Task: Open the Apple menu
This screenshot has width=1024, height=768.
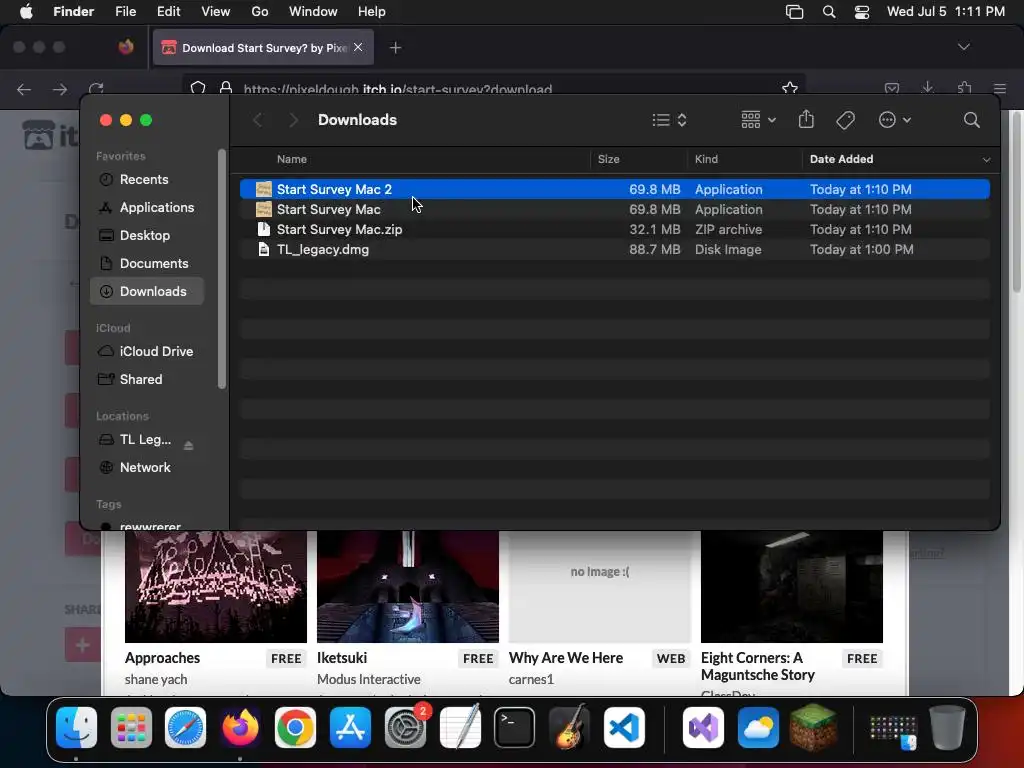Action: (x=26, y=12)
